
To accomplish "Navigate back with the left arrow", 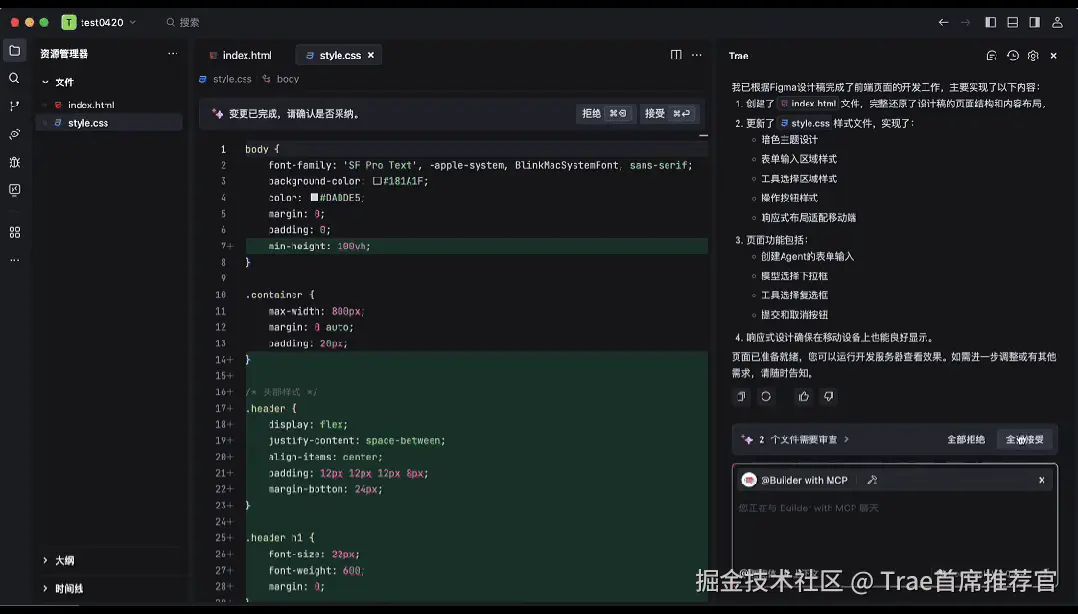I will 943,23.
